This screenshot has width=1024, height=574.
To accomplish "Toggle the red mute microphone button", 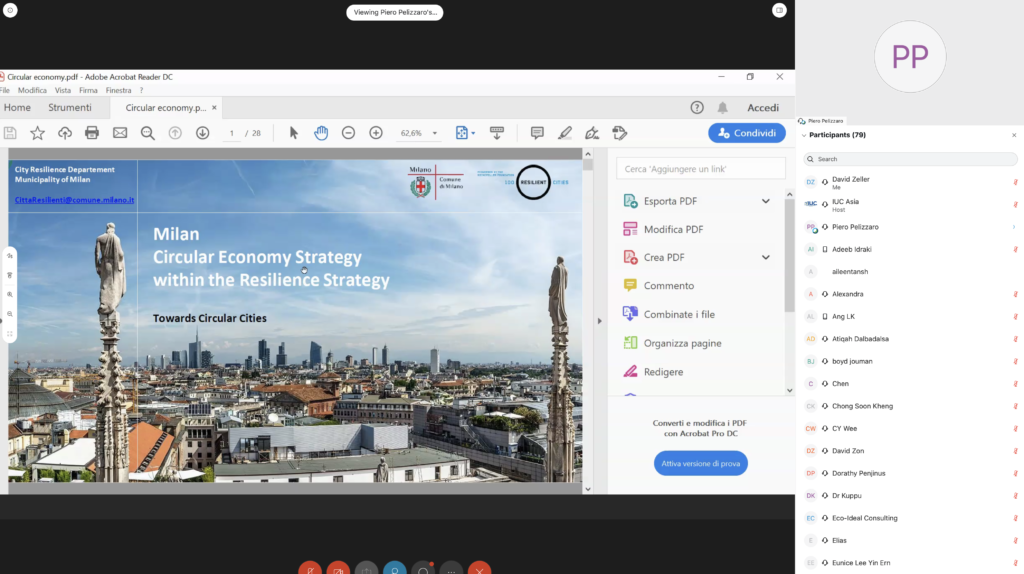I will tap(310, 569).
